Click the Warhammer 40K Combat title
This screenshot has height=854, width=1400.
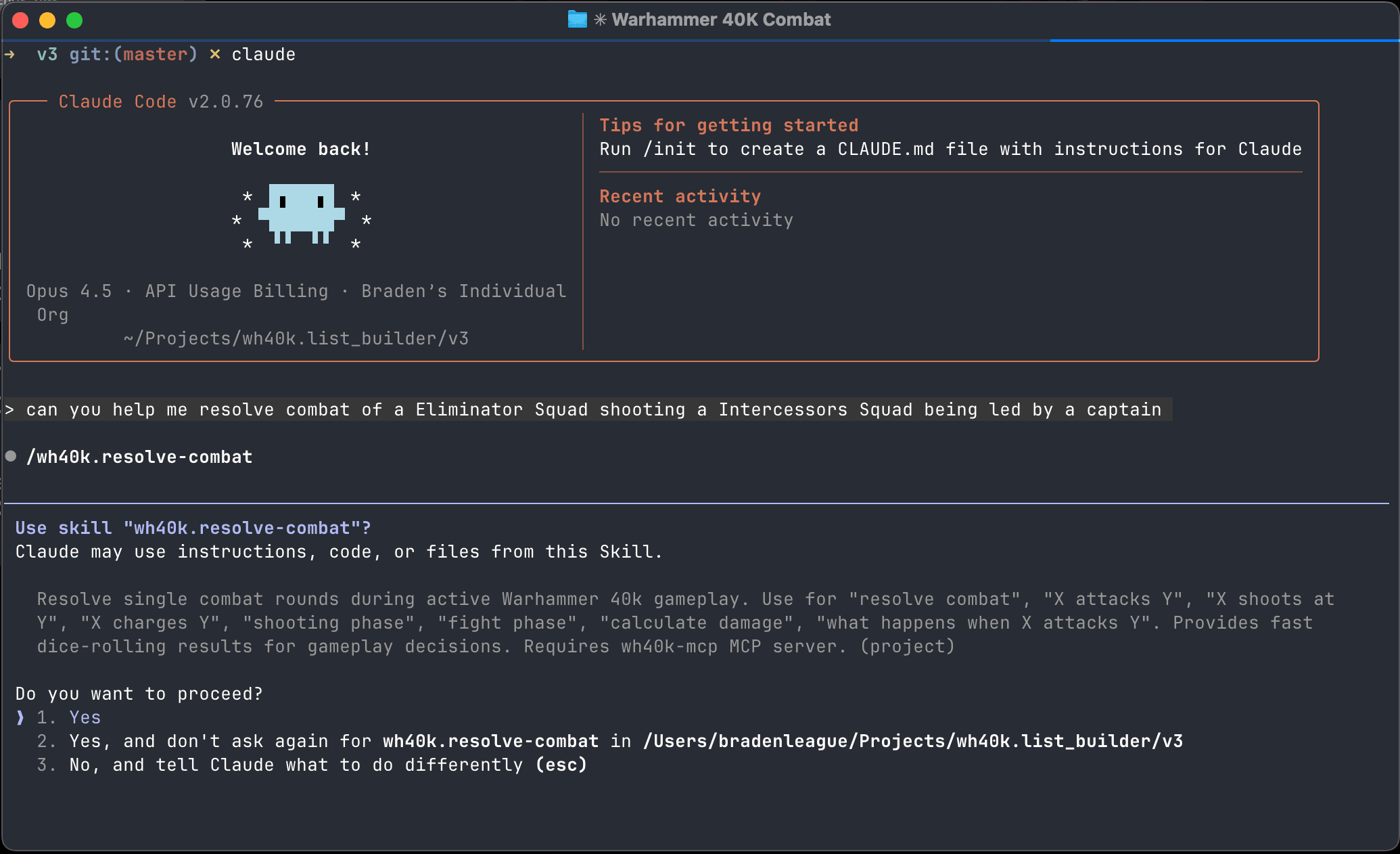tap(720, 20)
